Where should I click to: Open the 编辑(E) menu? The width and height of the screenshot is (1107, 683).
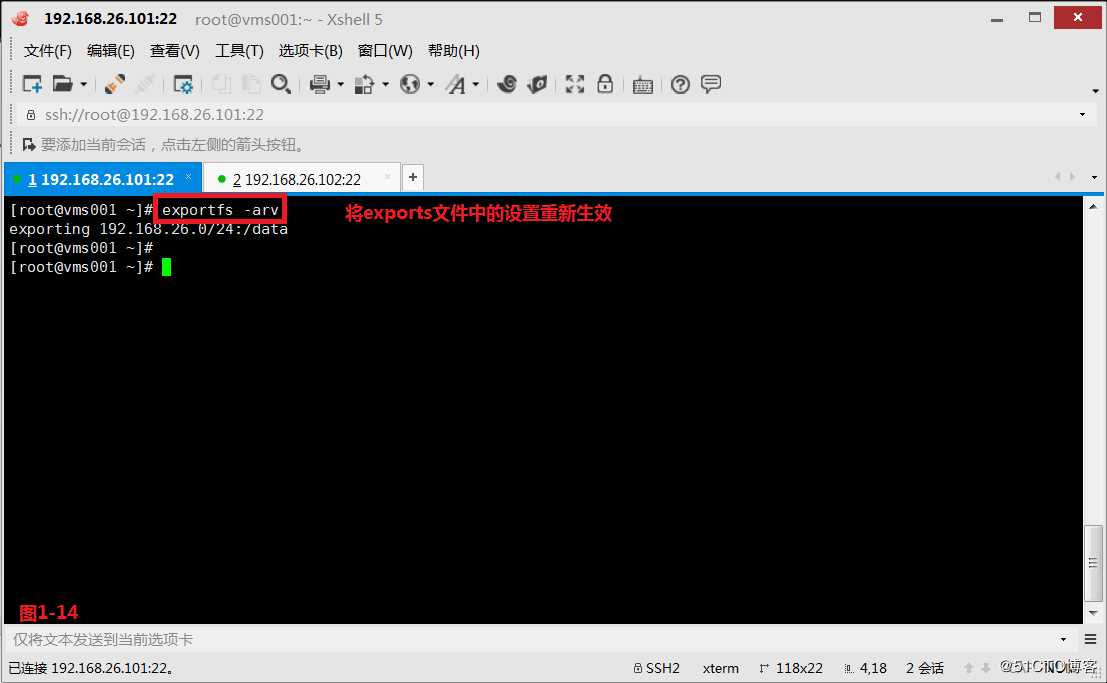[x=111, y=51]
